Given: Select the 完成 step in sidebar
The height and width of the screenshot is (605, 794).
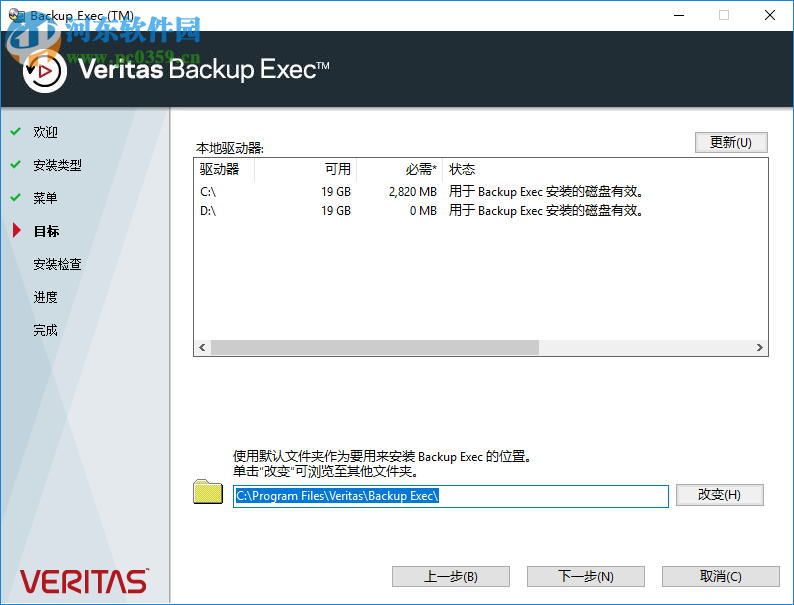Looking at the screenshot, I should tap(45, 330).
